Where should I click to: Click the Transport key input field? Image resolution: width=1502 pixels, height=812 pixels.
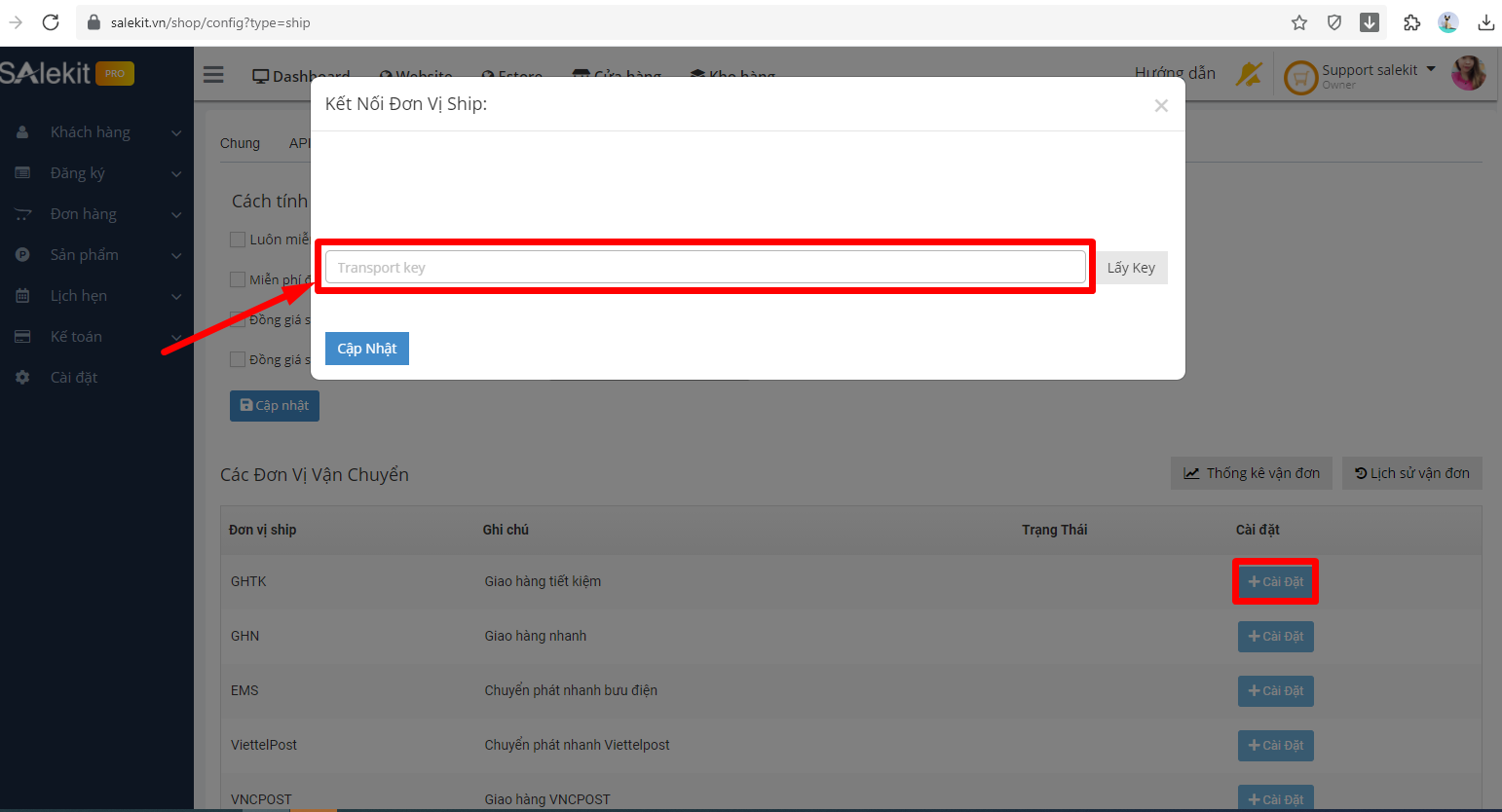pos(705,268)
